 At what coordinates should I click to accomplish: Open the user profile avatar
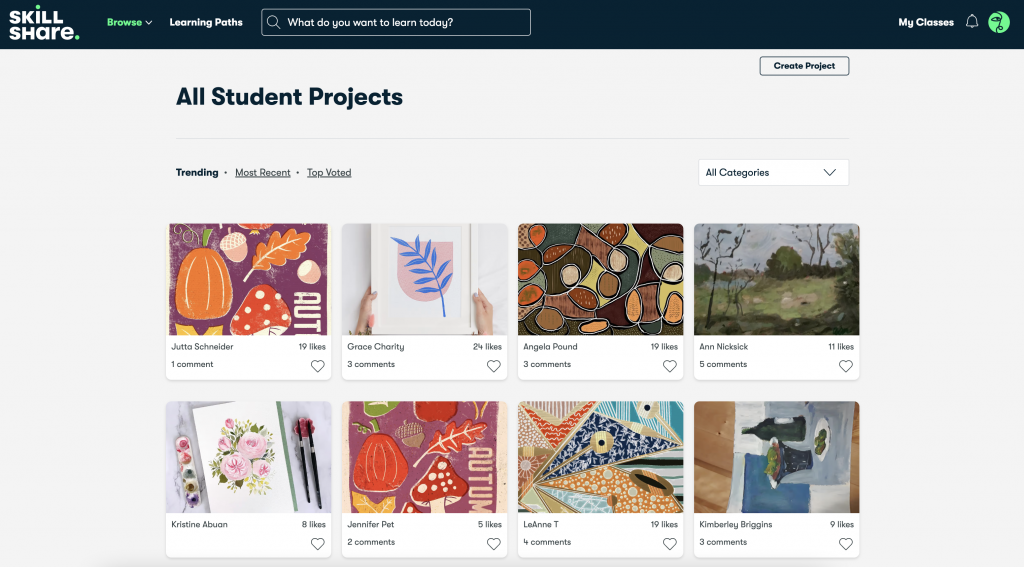[x=999, y=22]
